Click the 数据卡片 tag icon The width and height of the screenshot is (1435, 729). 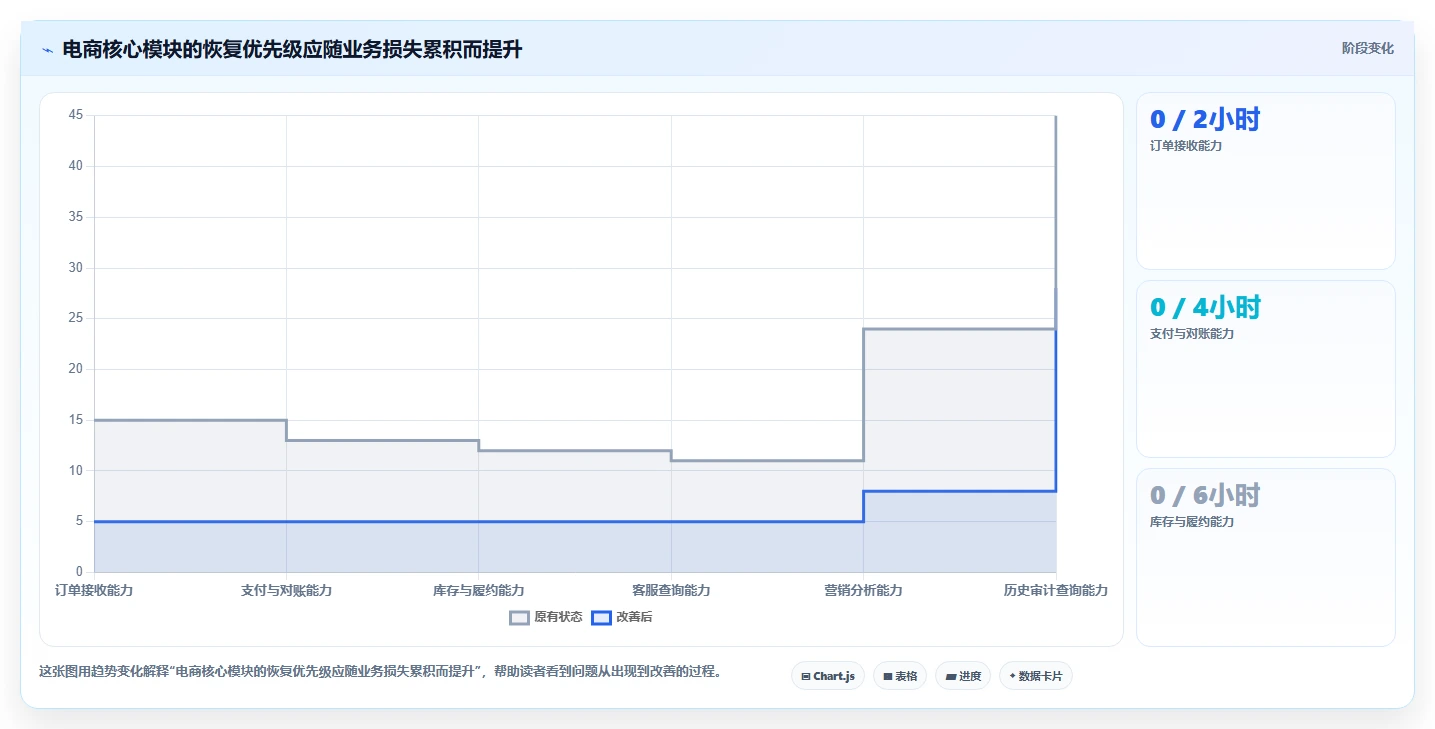pos(1012,677)
